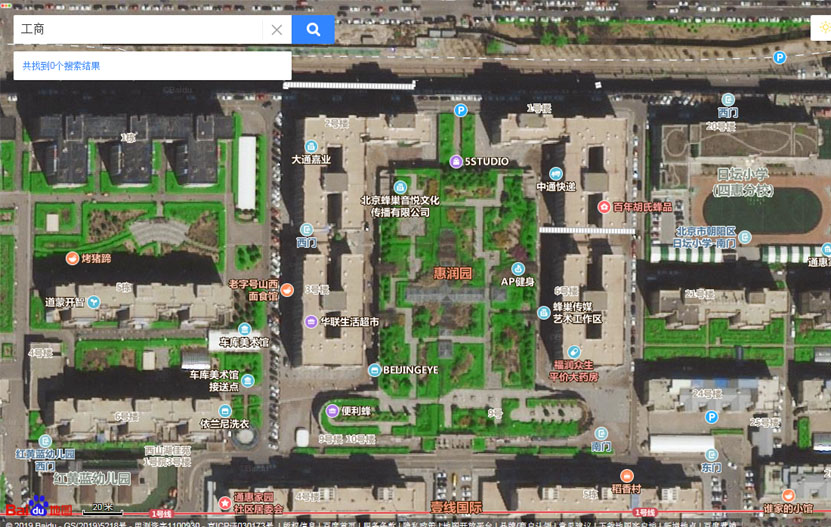
Task: Click the 惠润园 community label
Action: pyautogui.click(x=453, y=273)
